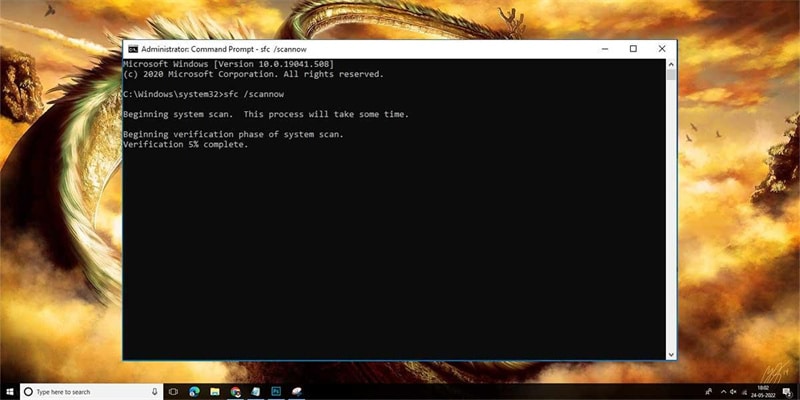Minimize the Command Prompt window

[x=605, y=49]
